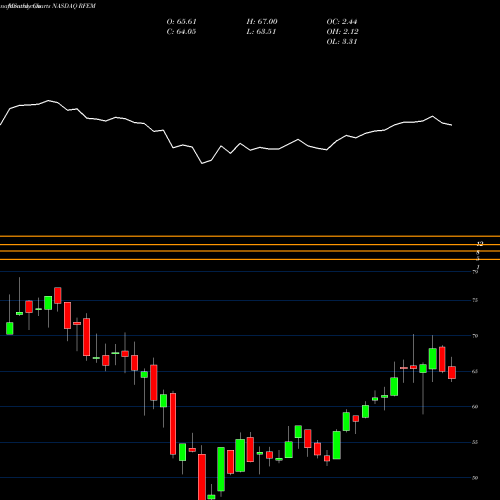Image resolution: width=500 pixels, height=500 pixels.
Task: Click the low value L: 63.51
Action: [261, 32]
